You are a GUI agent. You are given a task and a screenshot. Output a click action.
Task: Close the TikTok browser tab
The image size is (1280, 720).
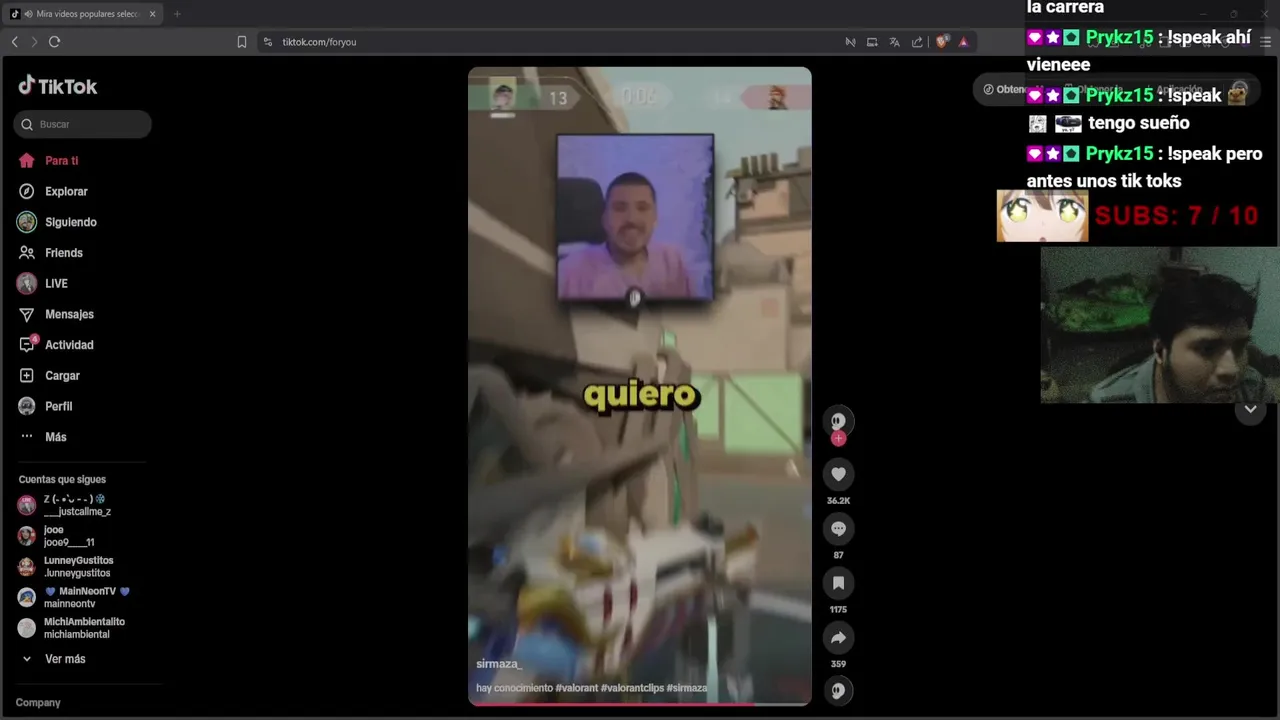pos(152,14)
